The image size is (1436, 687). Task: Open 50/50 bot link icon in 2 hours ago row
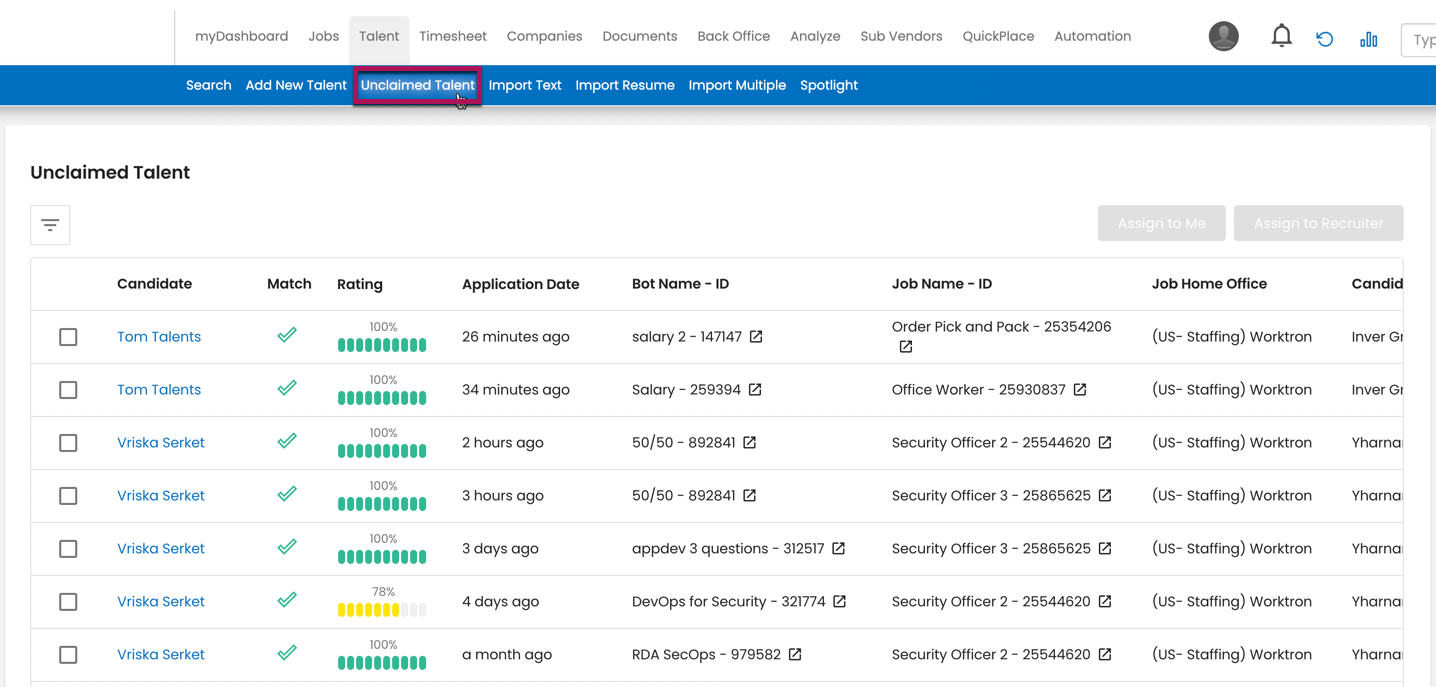click(749, 443)
